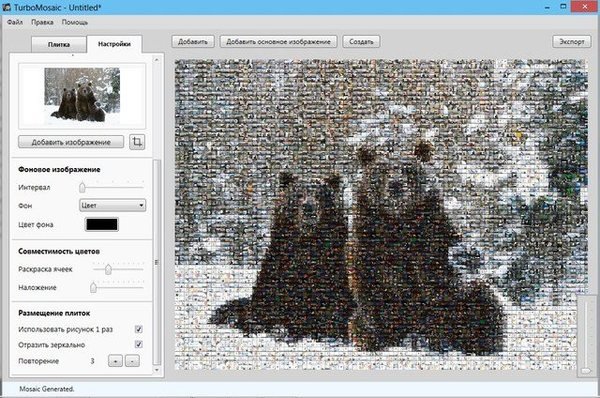Click the Mosaic Generated status text
Image resolution: width=600 pixels, height=398 pixels.
pos(47,389)
